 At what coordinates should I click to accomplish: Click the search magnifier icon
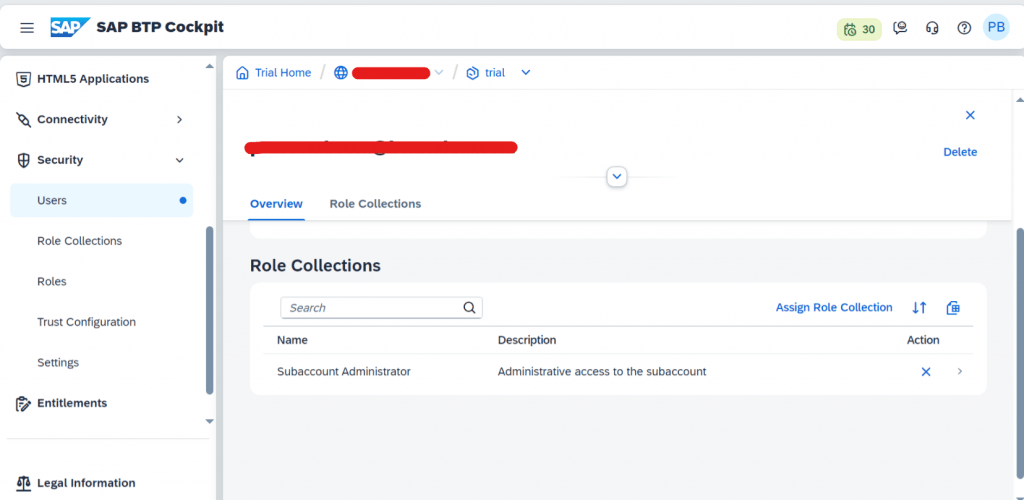469,307
